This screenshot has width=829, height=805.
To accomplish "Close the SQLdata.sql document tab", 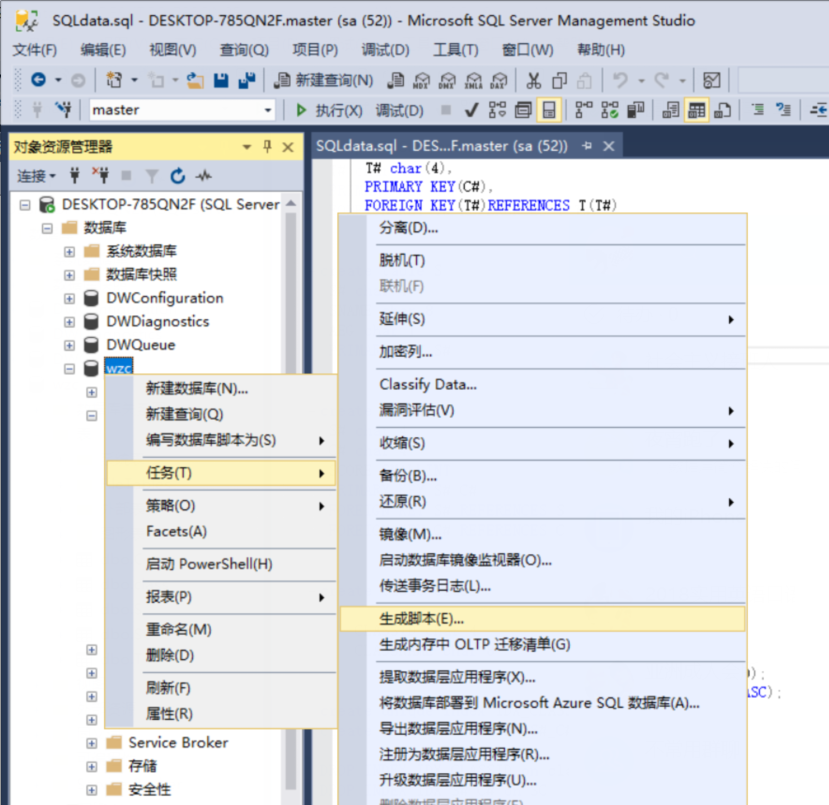I will click(609, 146).
